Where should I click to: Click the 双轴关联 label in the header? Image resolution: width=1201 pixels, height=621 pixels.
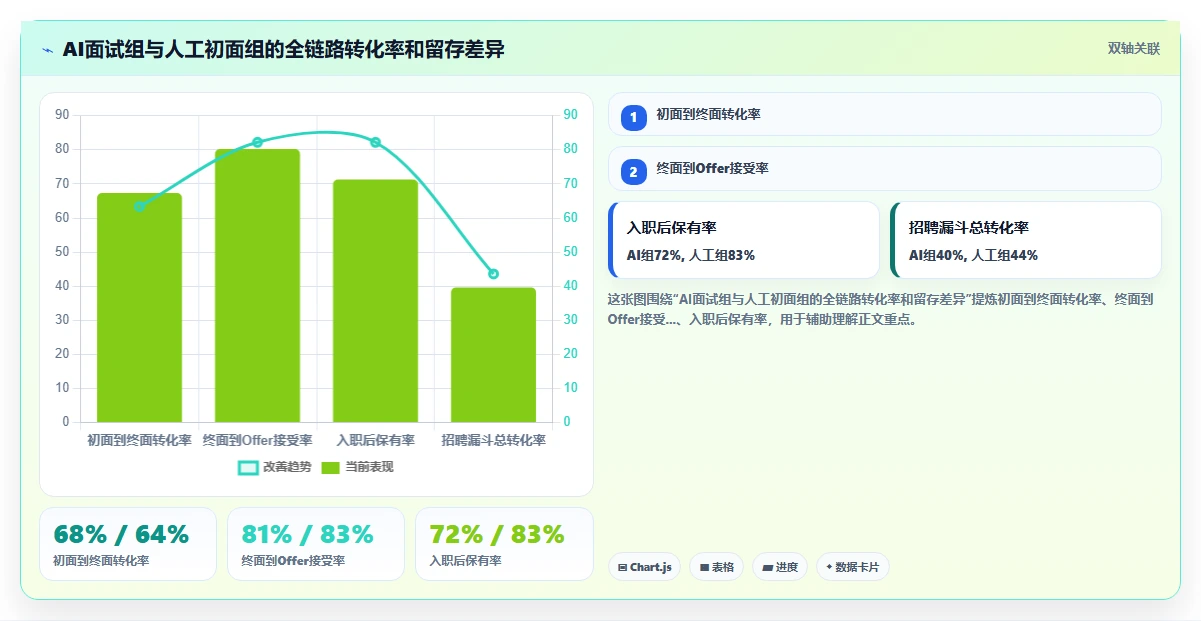[1134, 49]
